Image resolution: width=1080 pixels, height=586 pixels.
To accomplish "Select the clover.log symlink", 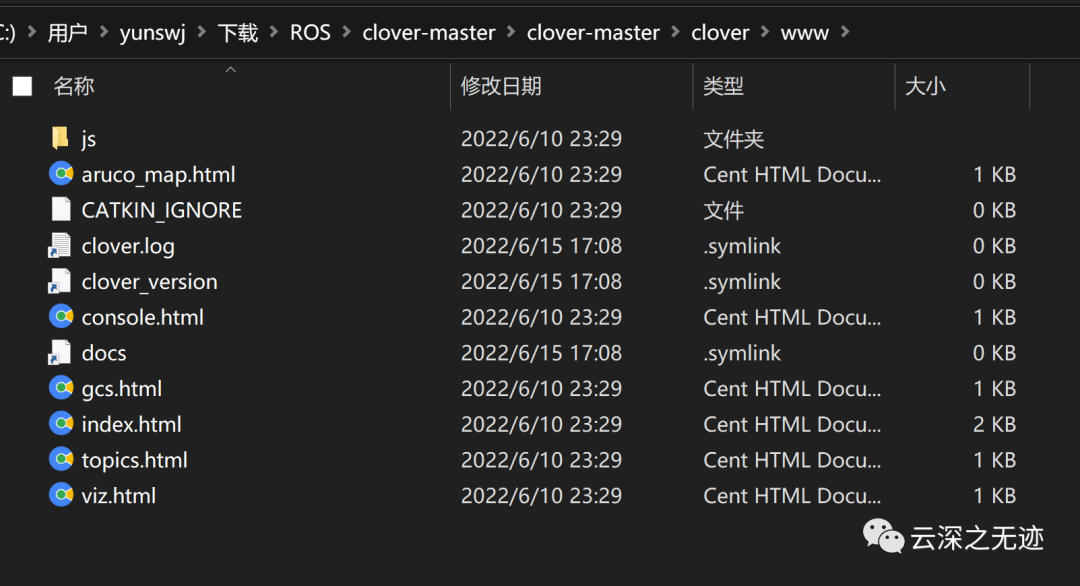I will pyautogui.click(x=128, y=246).
